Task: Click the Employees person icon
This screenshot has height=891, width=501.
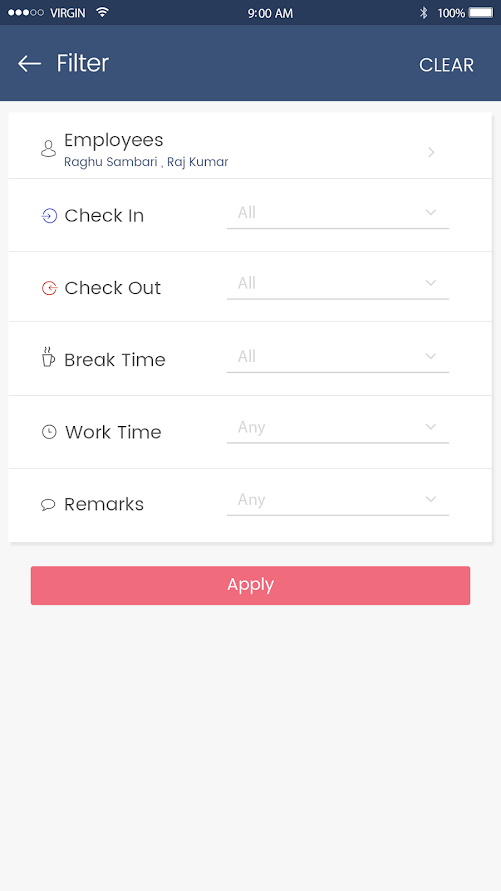Action: pyautogui.click(x=49, y=148)
